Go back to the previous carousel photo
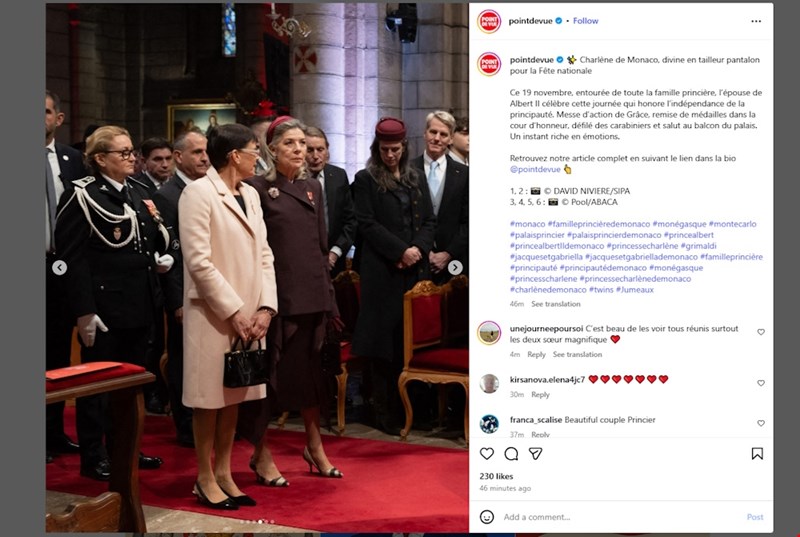 coord(59,267)
